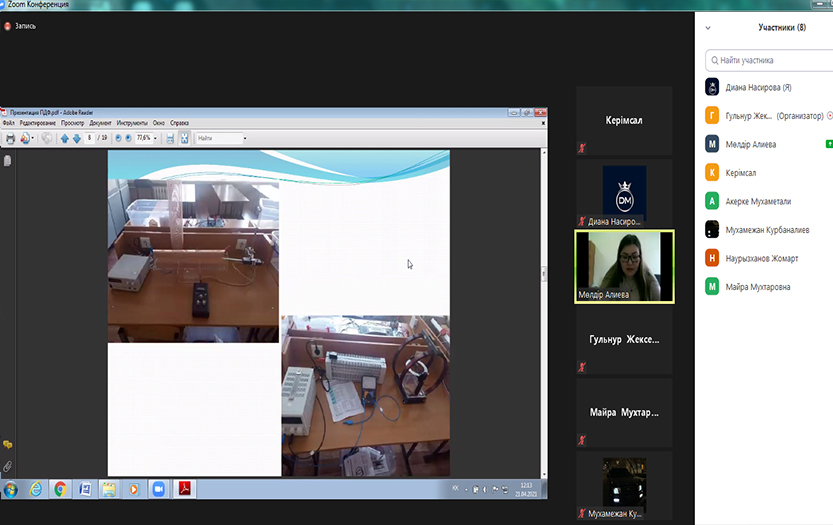Select participant Майра Мухтаровна in the list
Viewport: 833px width, 525px height.
pyautogui.click(x=757, y=287)
